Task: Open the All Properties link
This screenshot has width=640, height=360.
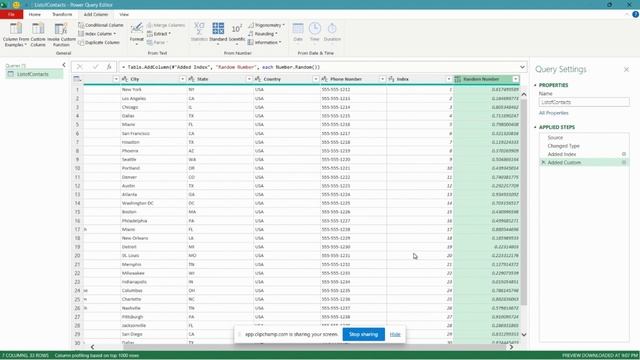Action: [553, 113]
